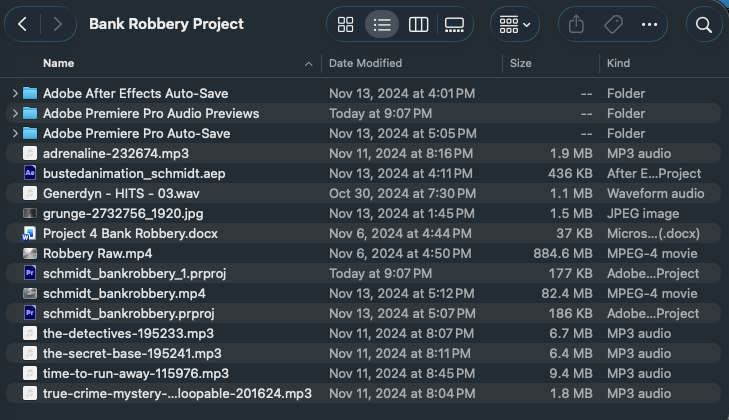Sort by Date Modified column header
Screen dimensions: 729x420
(365, 63)
